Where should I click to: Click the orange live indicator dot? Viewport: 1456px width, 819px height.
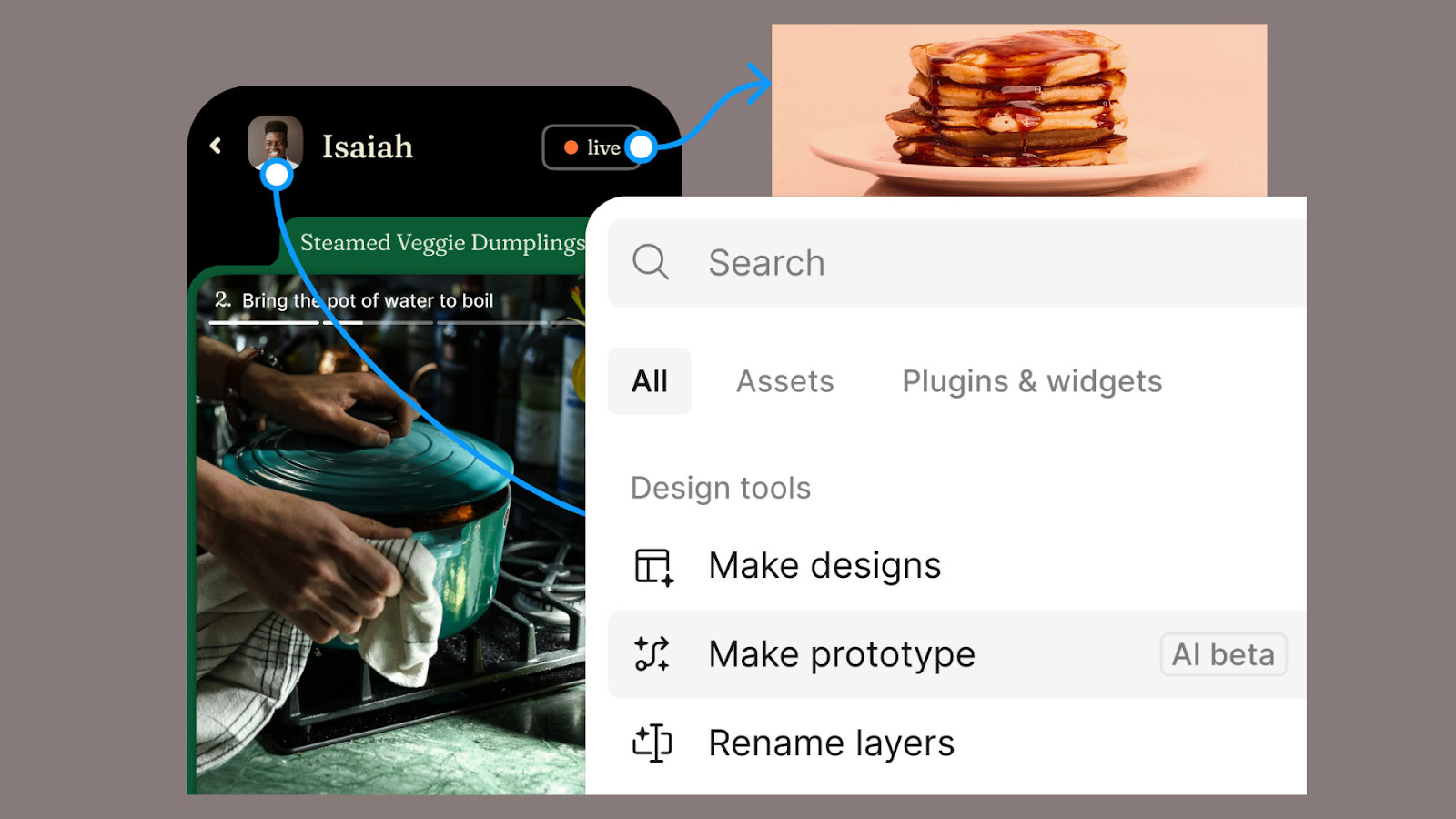pos(571,147)
